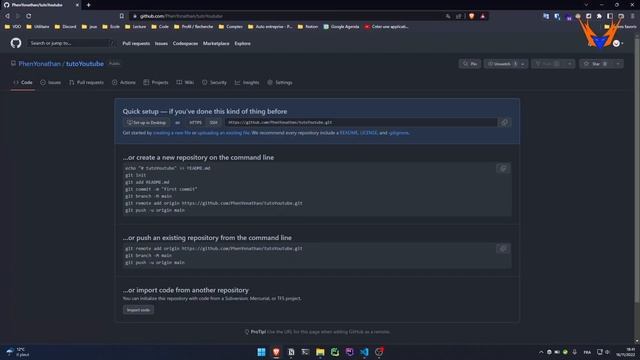Expand the Star lists dropdown arrow

click(x=618, y=64)
